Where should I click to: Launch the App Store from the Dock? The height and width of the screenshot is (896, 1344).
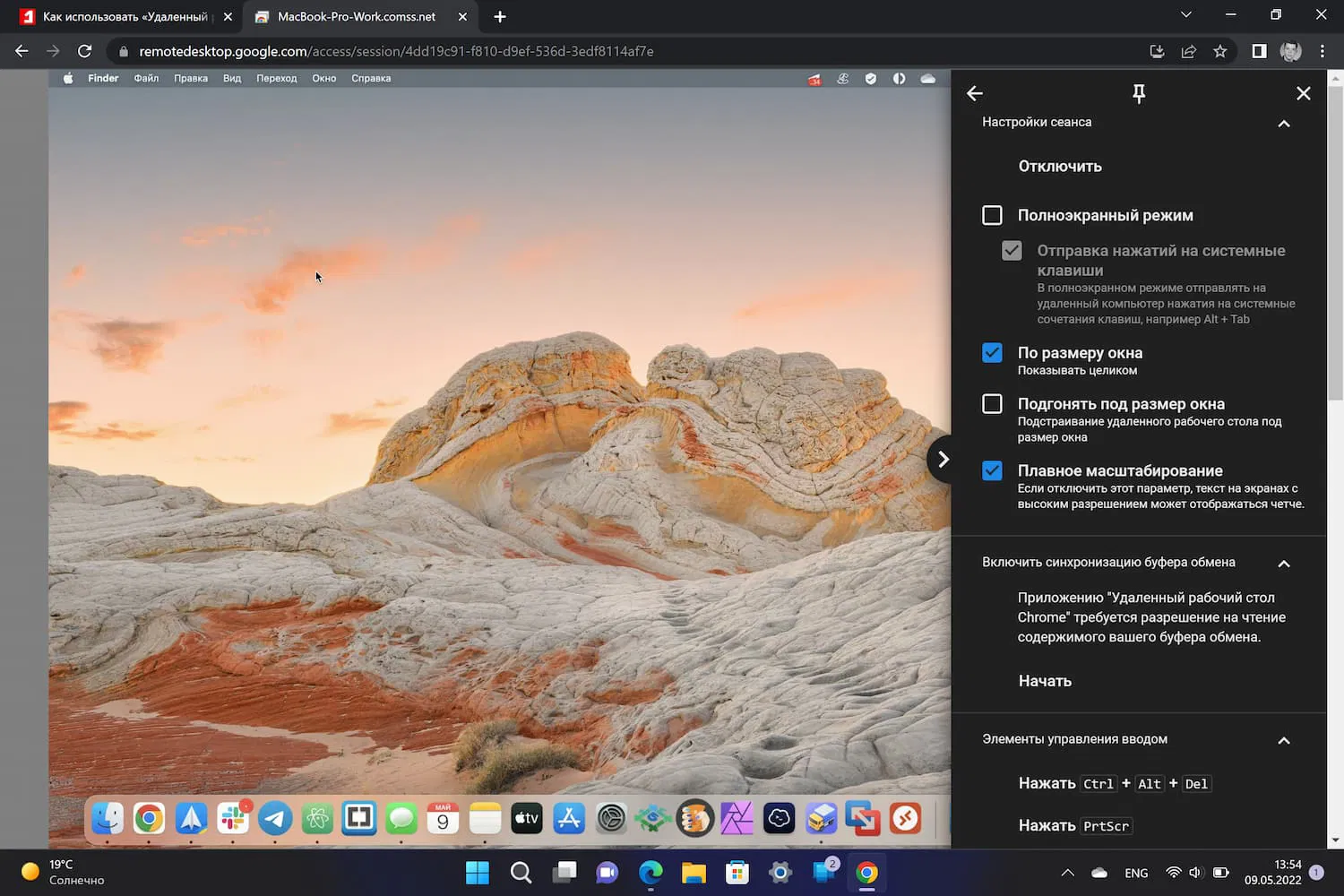click(x=568, y=818)
